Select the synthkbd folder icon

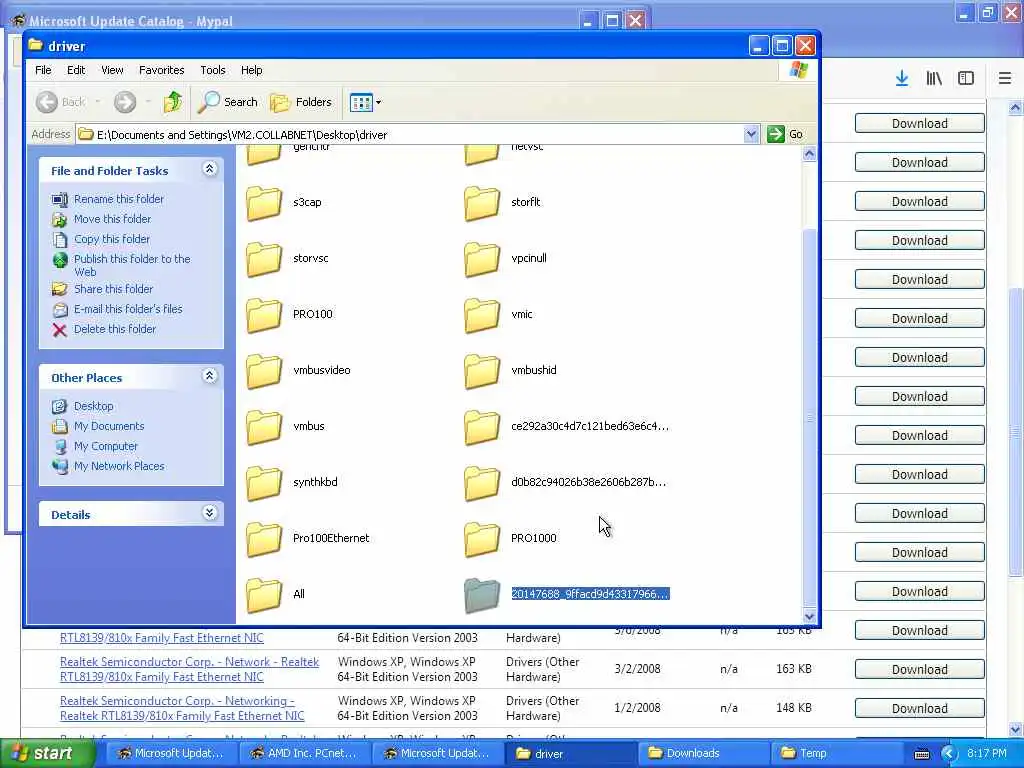[264, 483]
